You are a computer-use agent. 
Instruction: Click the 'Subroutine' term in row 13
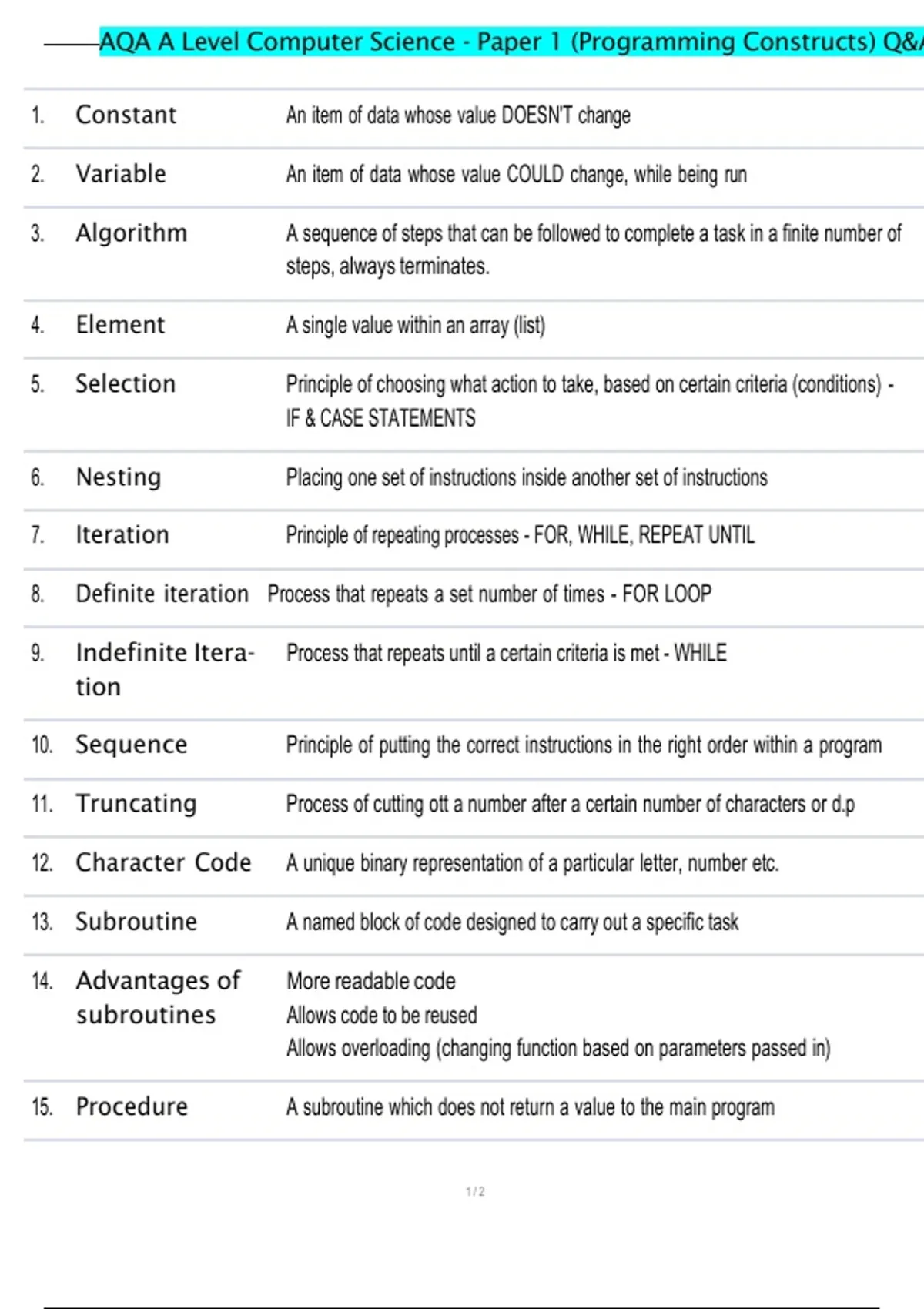[136, 922]
